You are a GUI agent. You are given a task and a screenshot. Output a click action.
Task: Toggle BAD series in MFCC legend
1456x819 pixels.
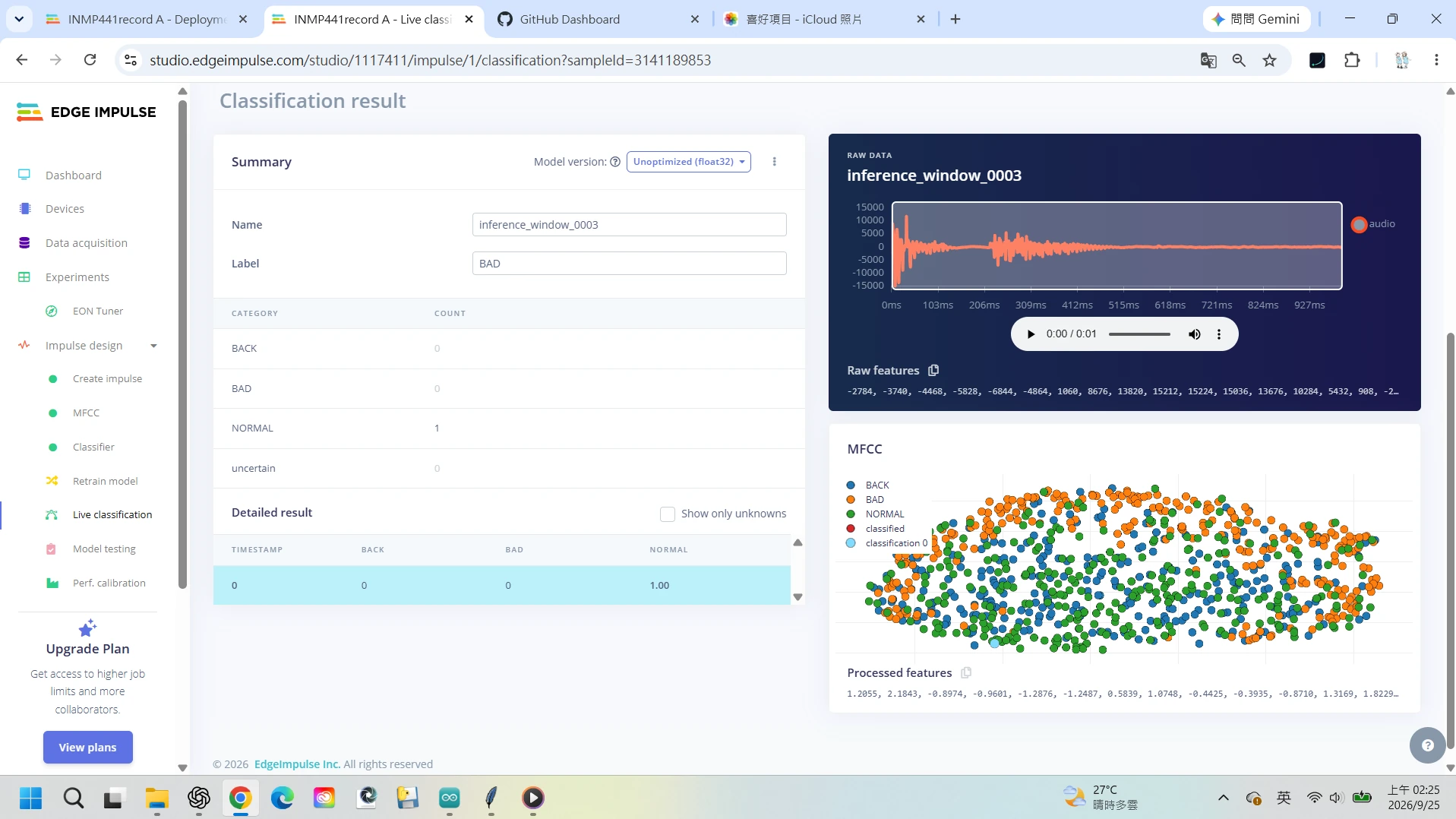866,499
